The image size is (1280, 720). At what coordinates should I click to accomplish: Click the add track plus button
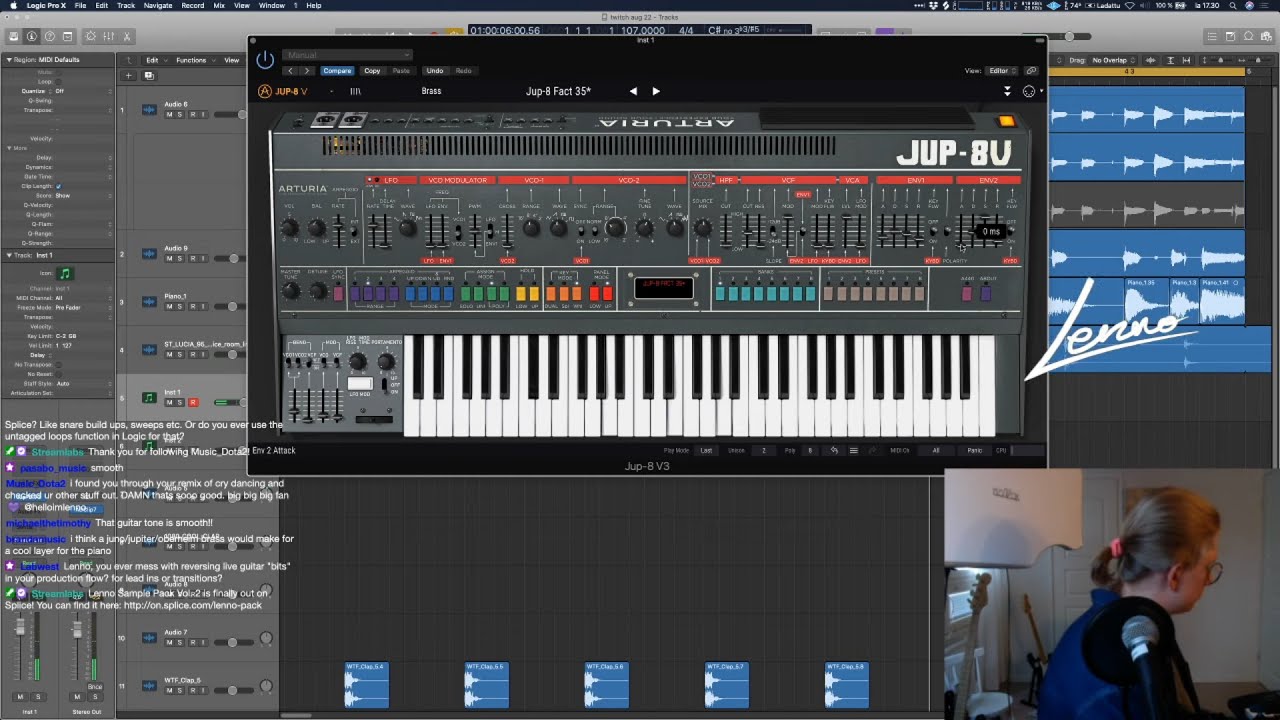[128, 75]
